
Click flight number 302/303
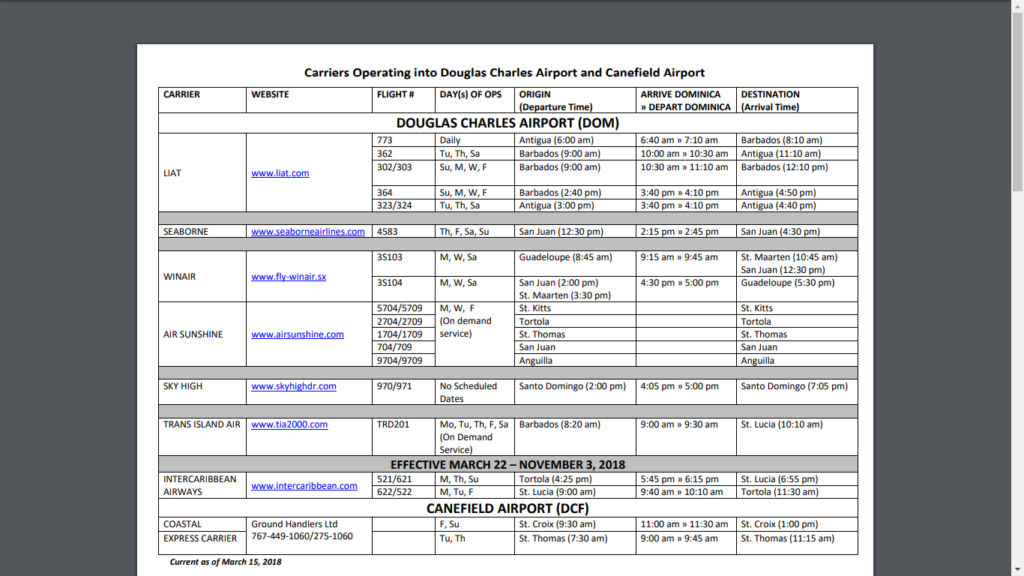click(394, 167)
